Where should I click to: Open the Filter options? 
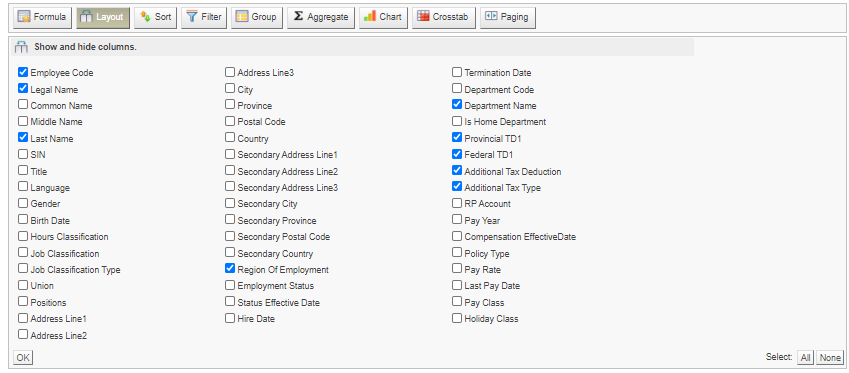pyautogui.click(x=204, y=17)
